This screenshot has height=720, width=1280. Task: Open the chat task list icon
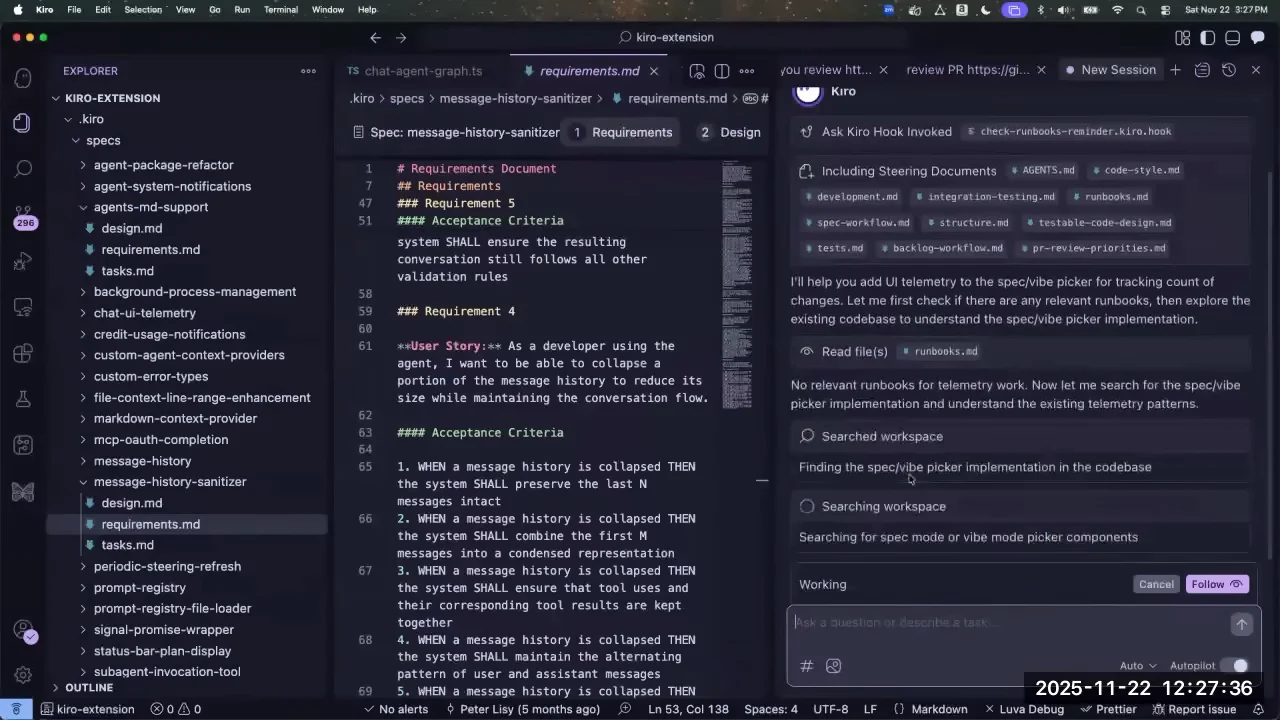pyautogui.click(x=1202, y=70)
